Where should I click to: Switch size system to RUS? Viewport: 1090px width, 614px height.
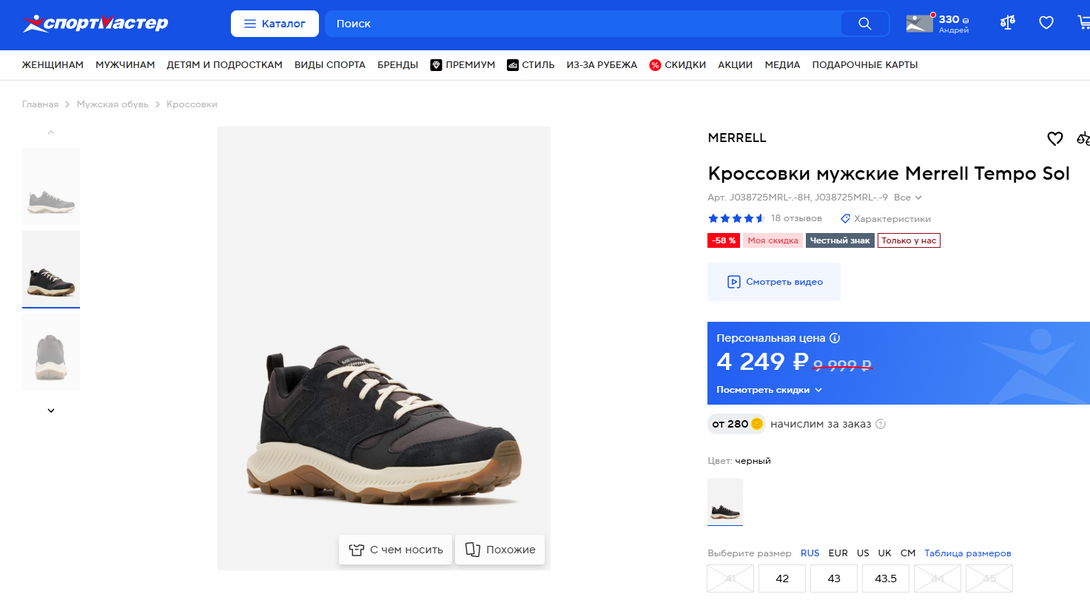810,554
